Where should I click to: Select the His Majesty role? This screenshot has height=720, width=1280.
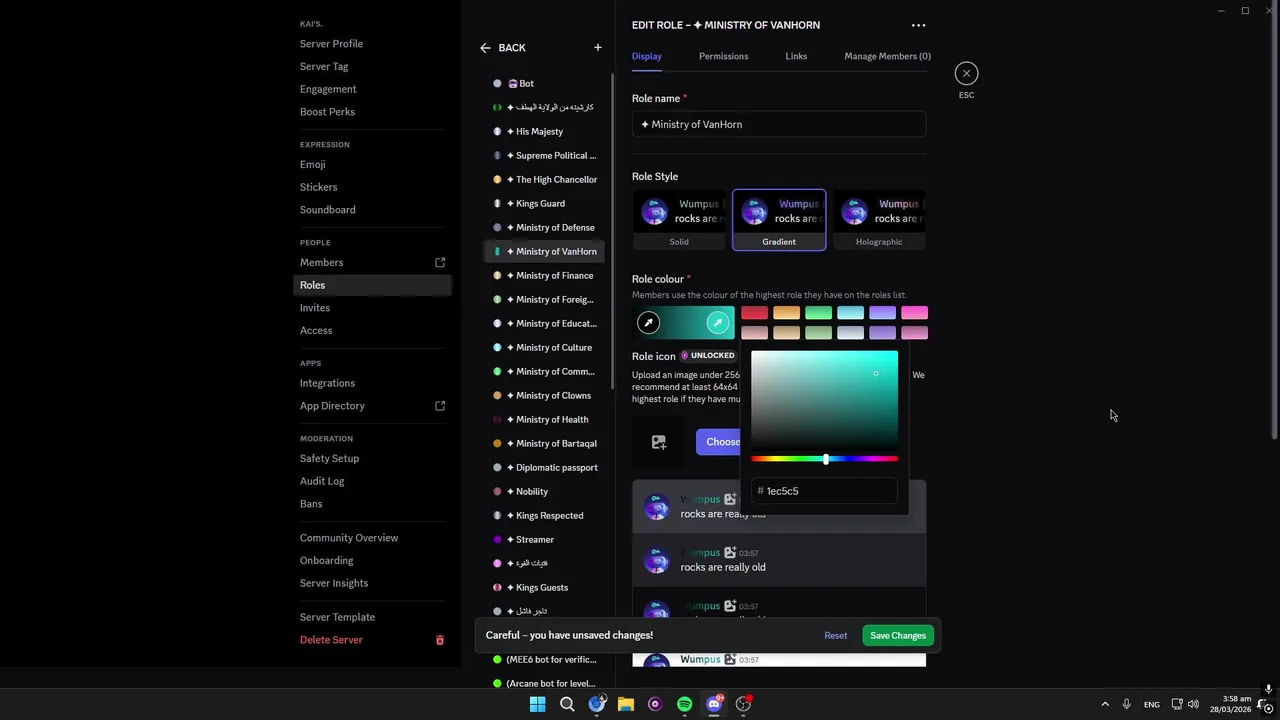click(545, 132)
